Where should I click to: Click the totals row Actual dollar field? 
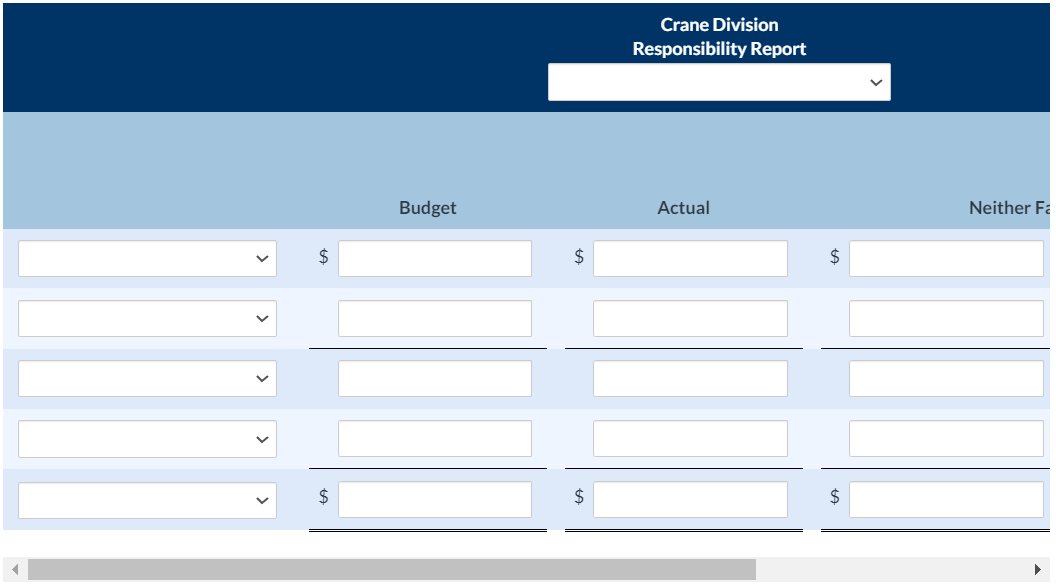(689, 498)
